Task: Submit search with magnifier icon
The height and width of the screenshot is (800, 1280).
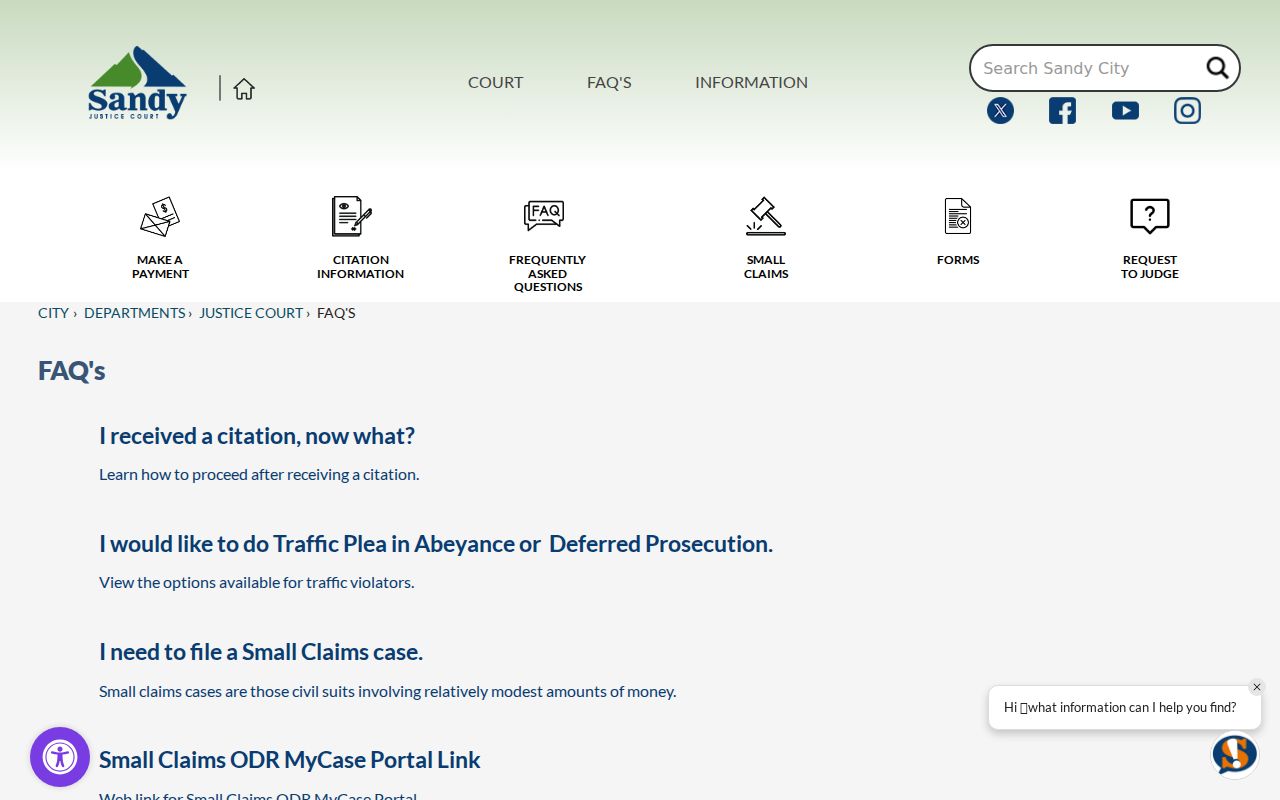Action: [x=1217, y=68]
